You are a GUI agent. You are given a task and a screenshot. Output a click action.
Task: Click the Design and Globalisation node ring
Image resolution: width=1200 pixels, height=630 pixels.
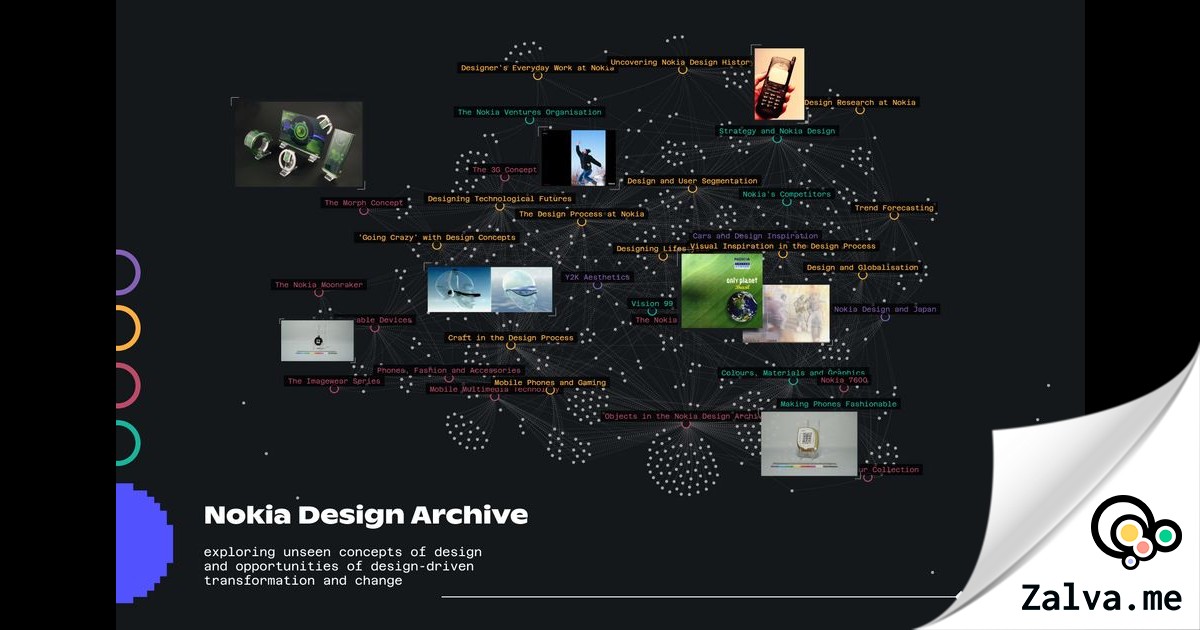point(863,276)
